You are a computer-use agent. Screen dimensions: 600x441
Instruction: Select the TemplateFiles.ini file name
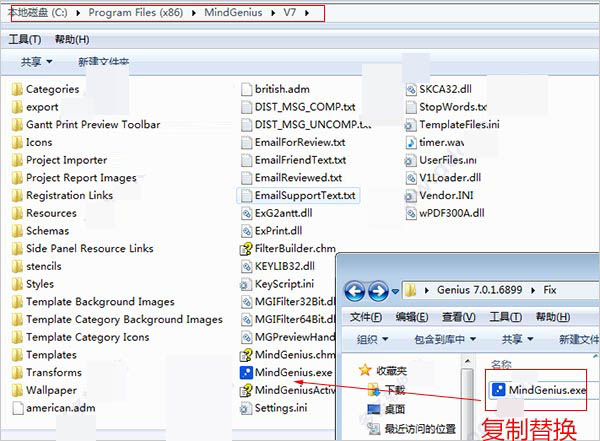click(x=459, y=125)
